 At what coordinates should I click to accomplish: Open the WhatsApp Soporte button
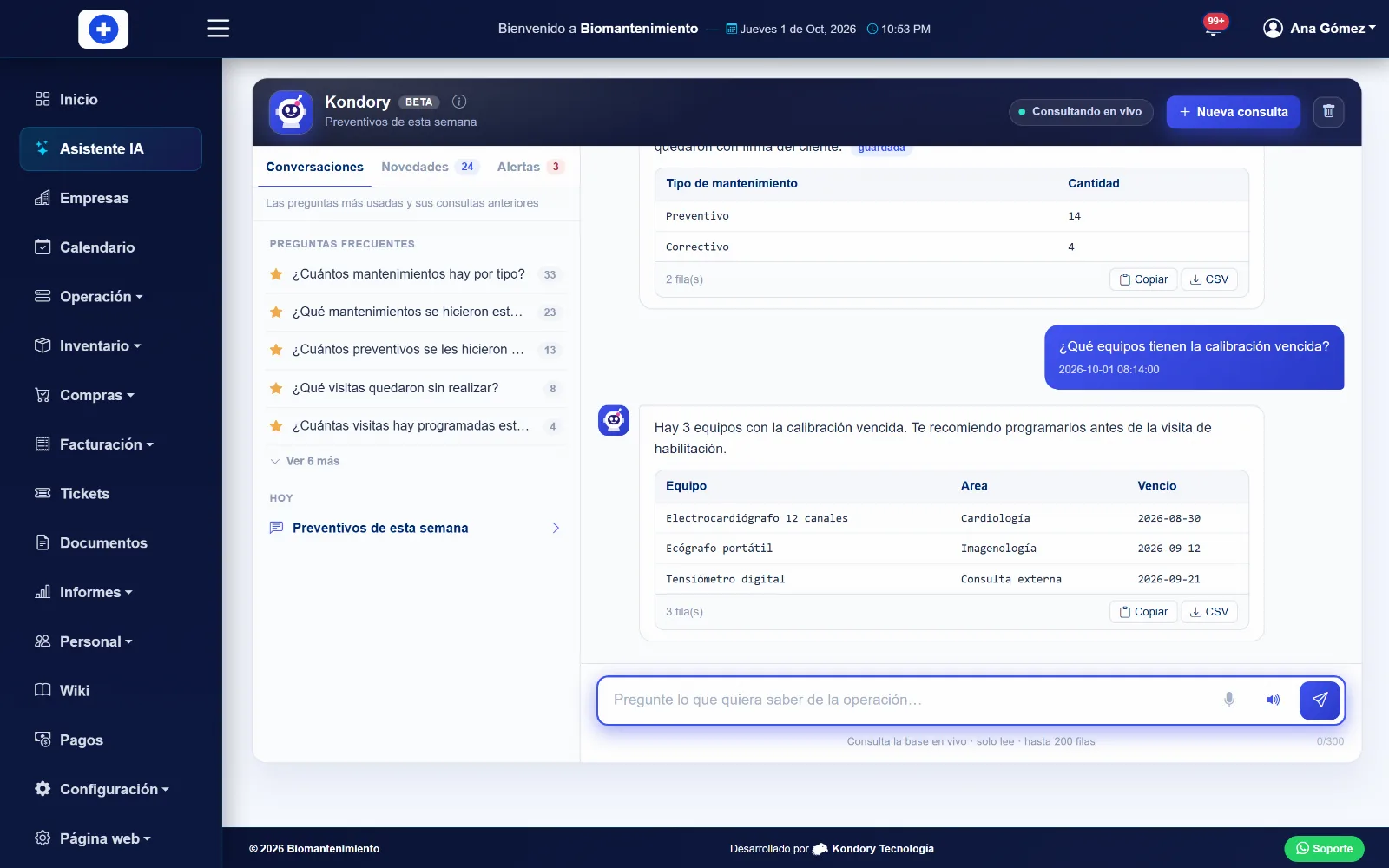(x=1324, y=849)
